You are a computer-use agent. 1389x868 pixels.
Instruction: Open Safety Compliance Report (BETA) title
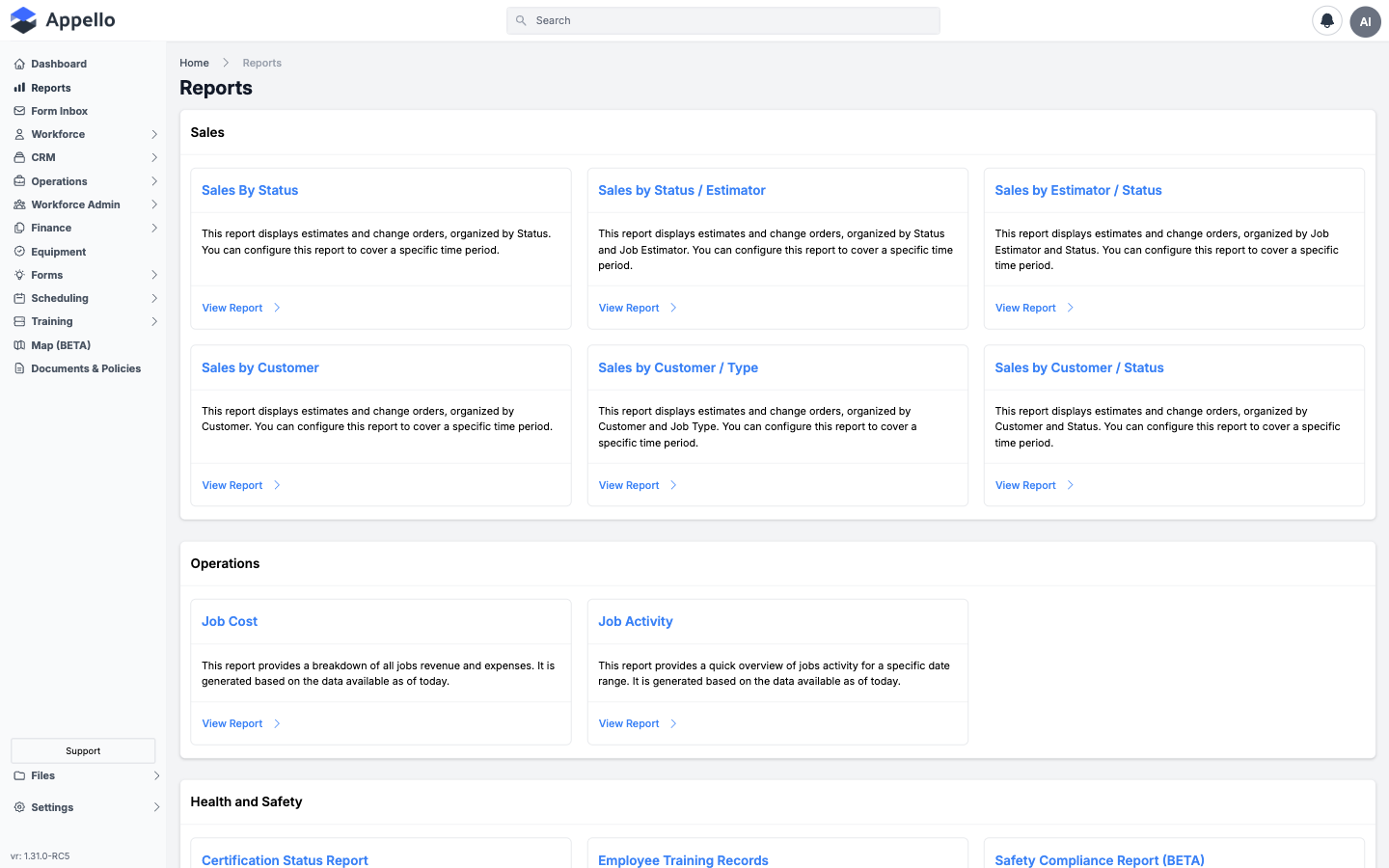1100,860
